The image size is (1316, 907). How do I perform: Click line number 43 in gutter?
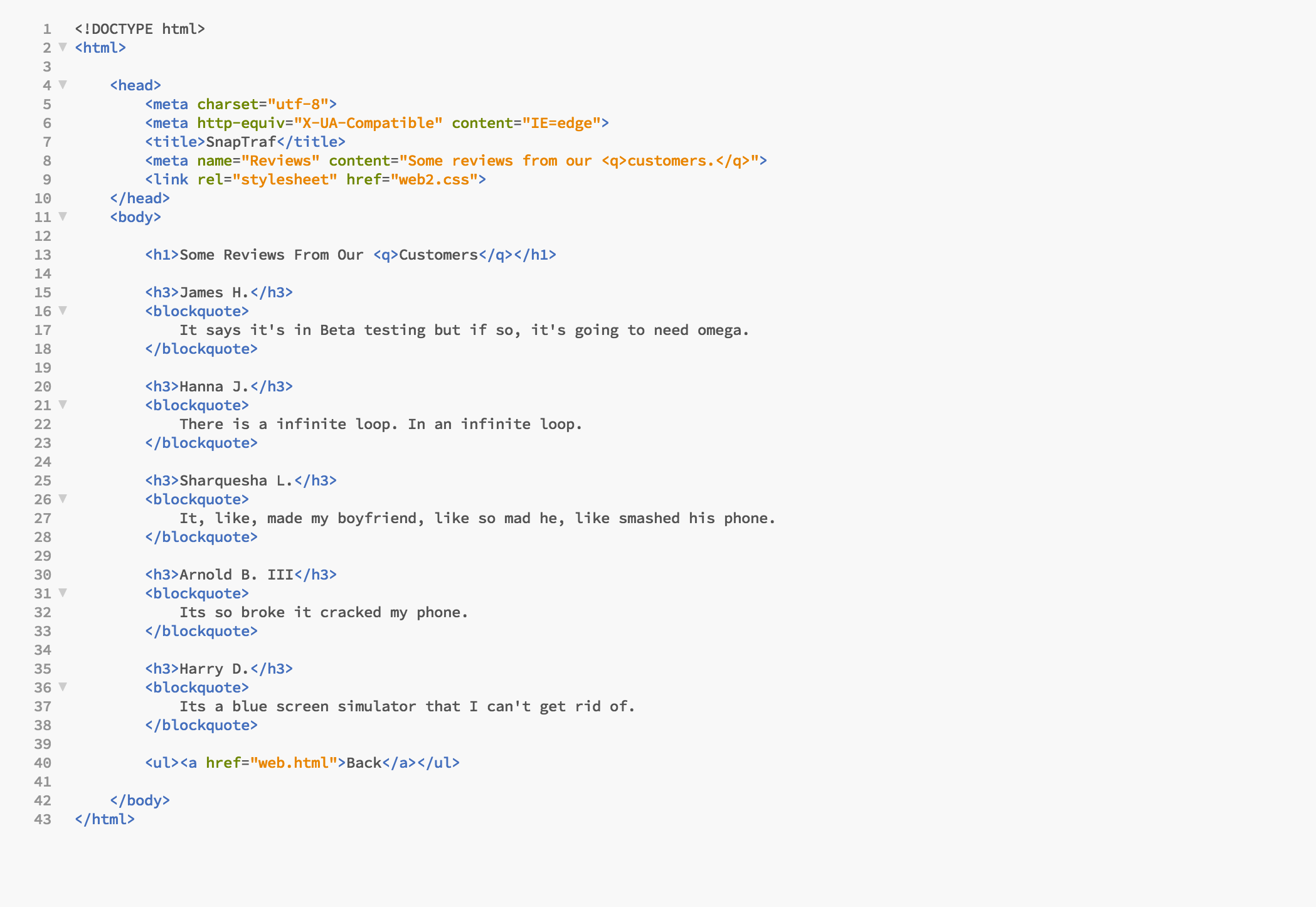point(43,819)
